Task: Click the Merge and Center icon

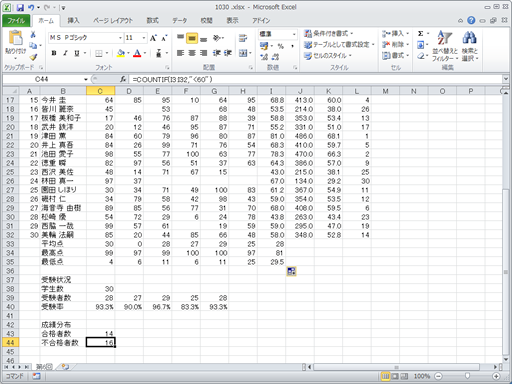Action: [243, 53]
